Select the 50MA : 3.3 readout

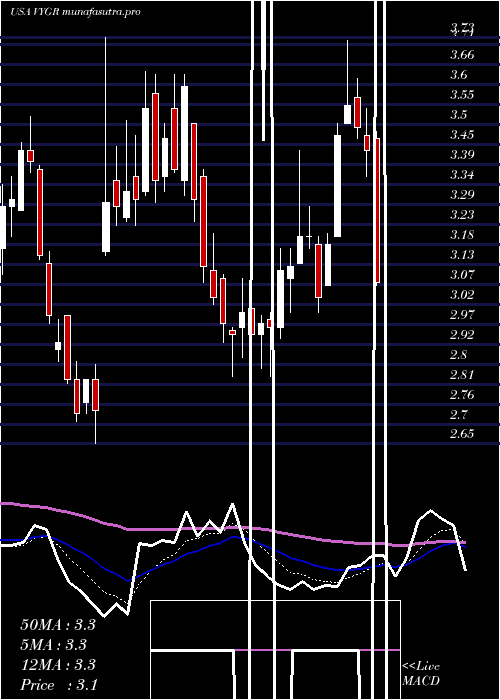pos(58,625)
